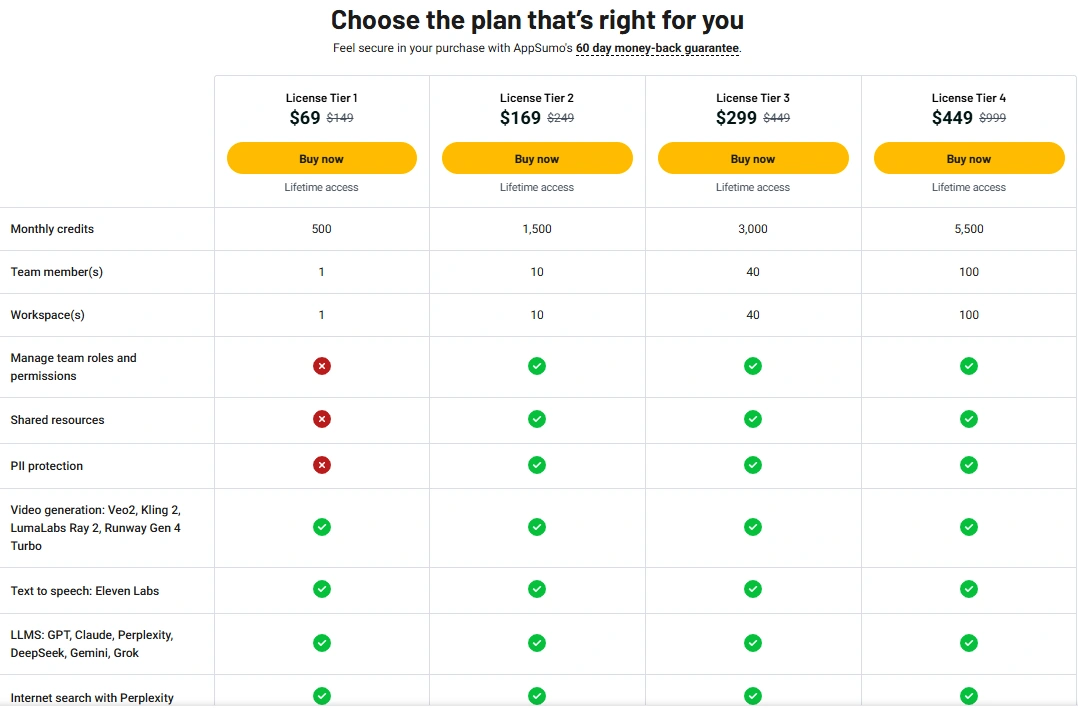Click Tier 4 Internet search checkmark

969,696
